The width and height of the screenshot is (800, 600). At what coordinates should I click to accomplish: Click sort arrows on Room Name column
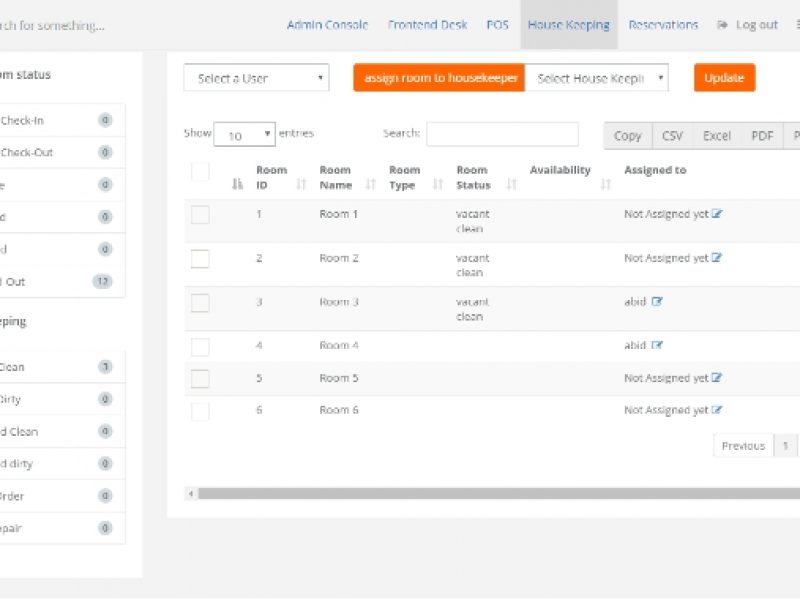point(371,184)
